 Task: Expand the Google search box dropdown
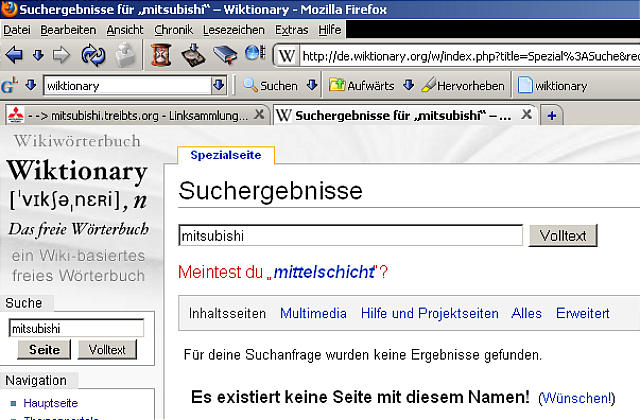click(218, 86)
